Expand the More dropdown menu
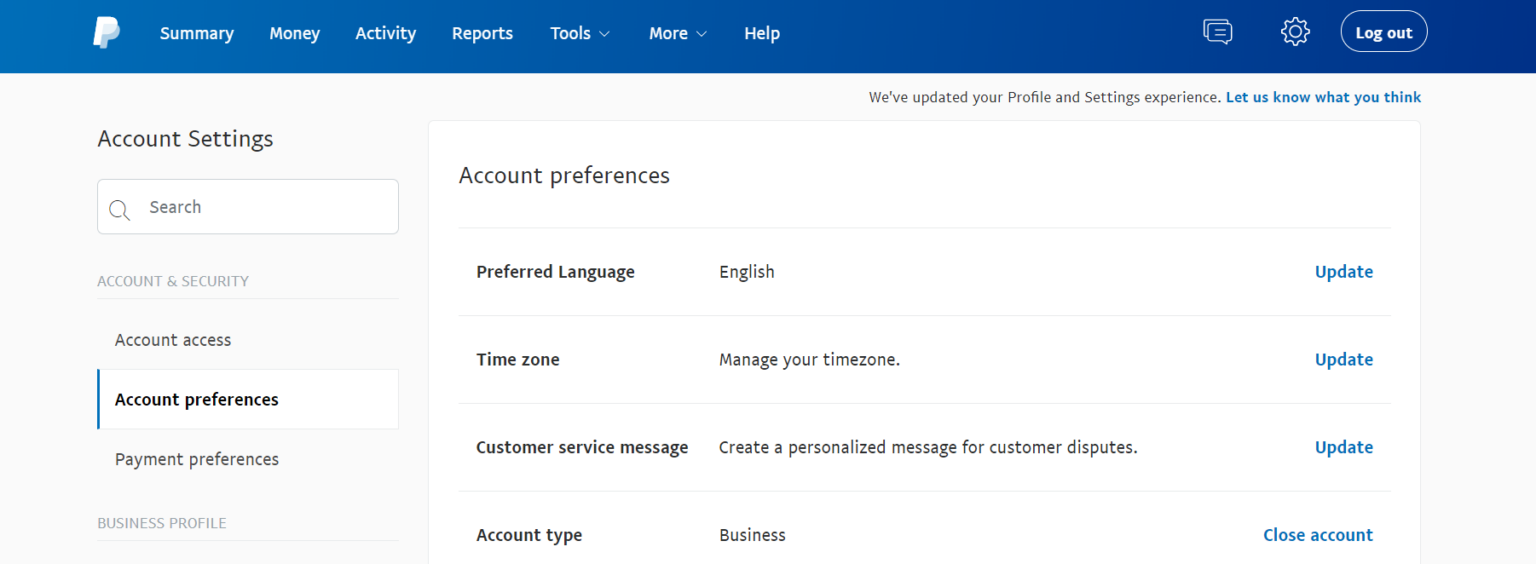This screenshot has width=1536, height=564. pos(677,33)
